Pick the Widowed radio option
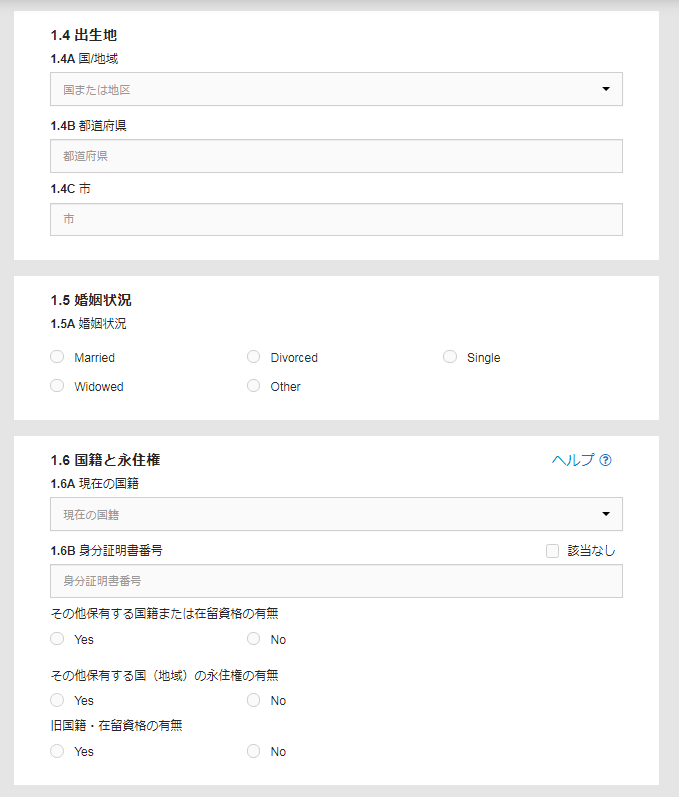This screenshot has height=797, width=679. click(x=58, y=386)
